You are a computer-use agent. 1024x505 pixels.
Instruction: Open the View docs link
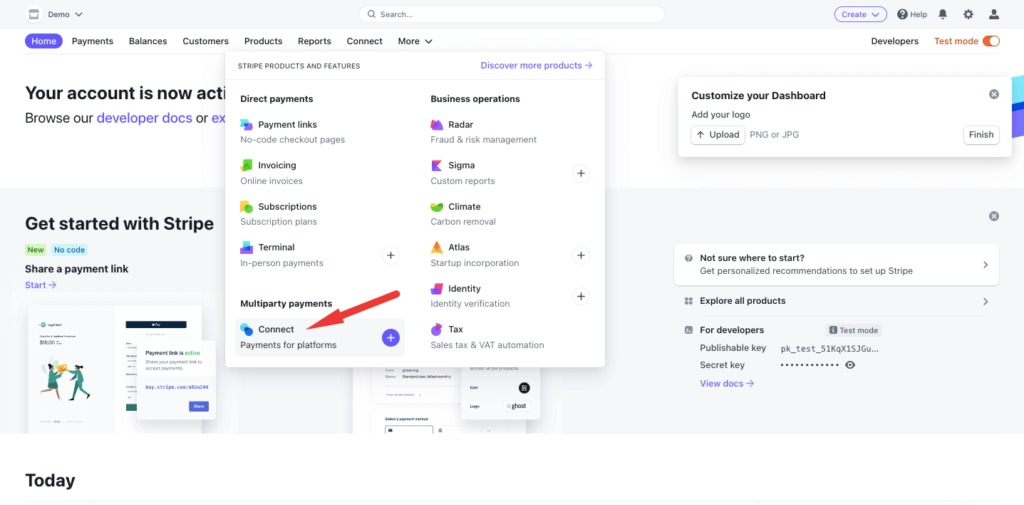pyautogui.click(x=727, y=383)
